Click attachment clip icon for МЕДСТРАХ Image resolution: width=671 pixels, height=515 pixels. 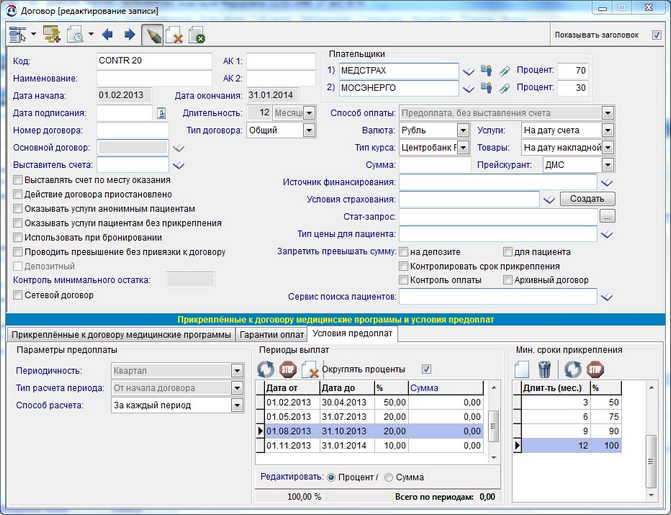point(505,71)
